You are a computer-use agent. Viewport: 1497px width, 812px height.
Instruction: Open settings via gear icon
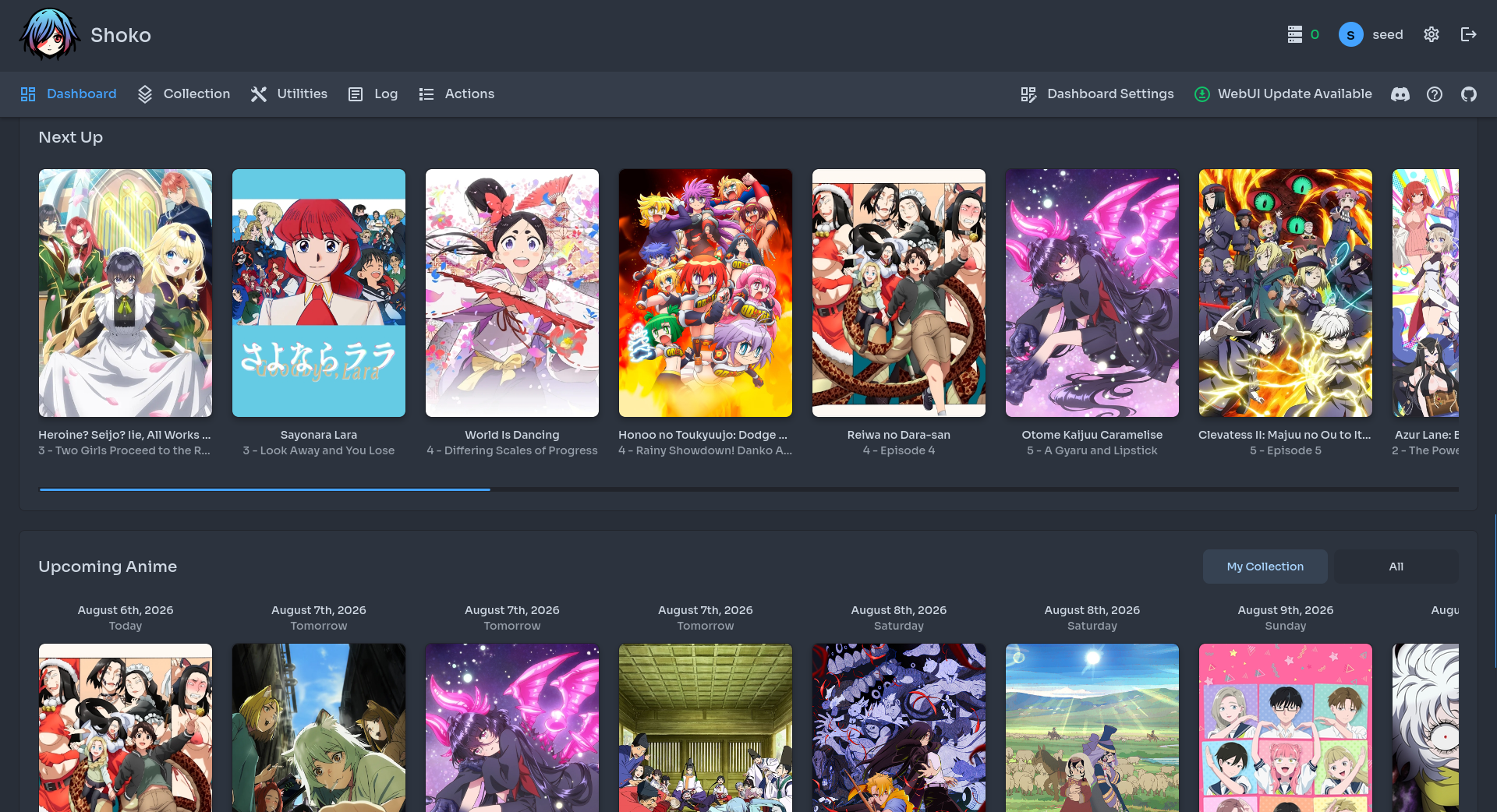pos(1432,34)
